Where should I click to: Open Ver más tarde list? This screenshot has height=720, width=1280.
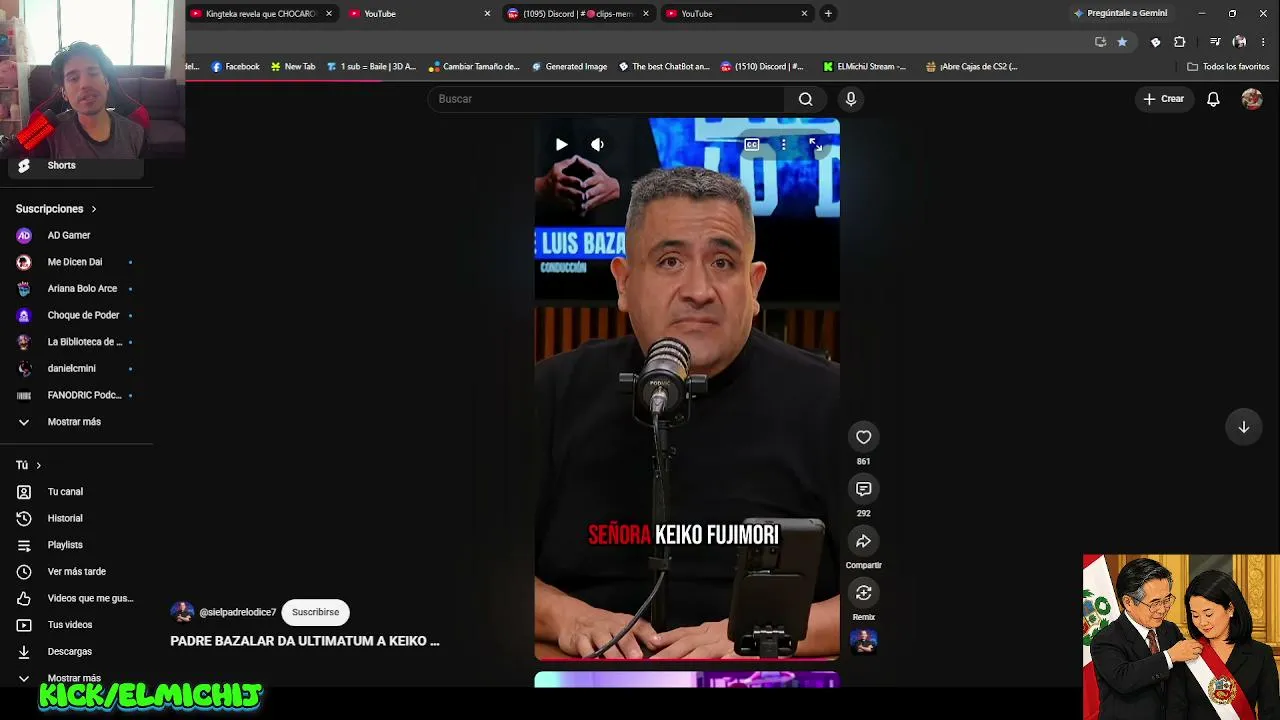[76, 572]
